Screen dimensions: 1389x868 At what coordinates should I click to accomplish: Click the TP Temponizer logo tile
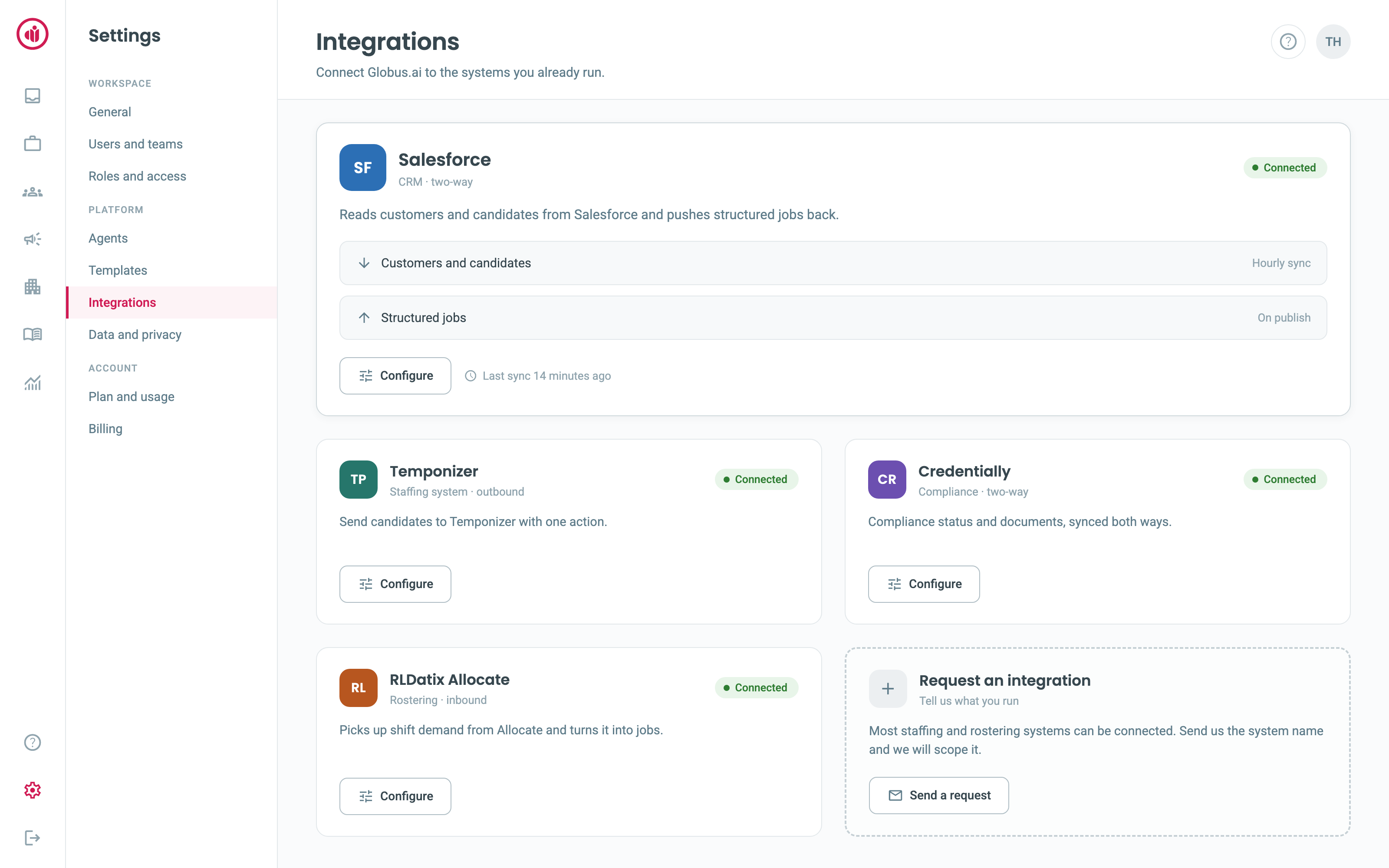[358, 479]
